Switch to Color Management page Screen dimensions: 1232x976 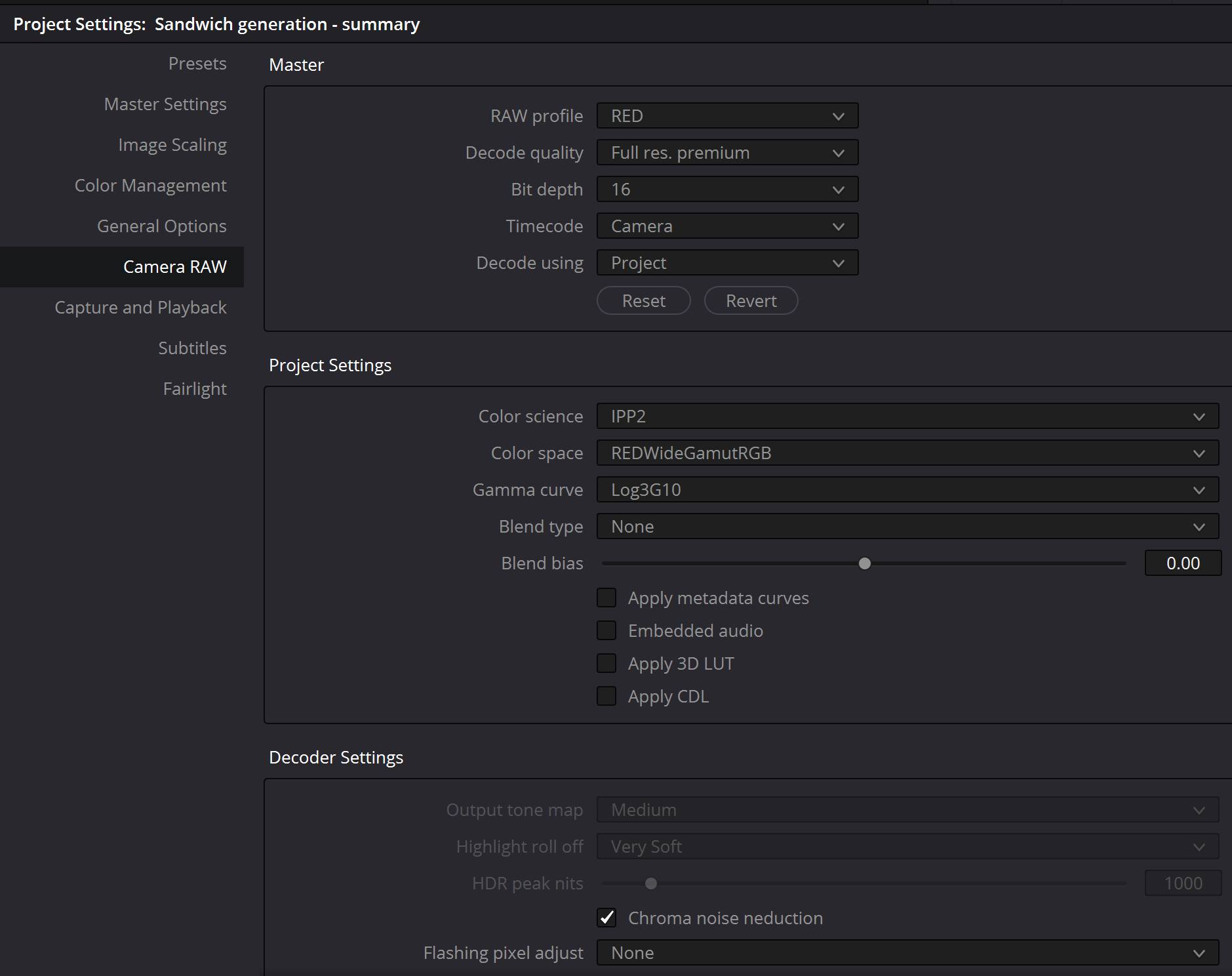point(150,186)
